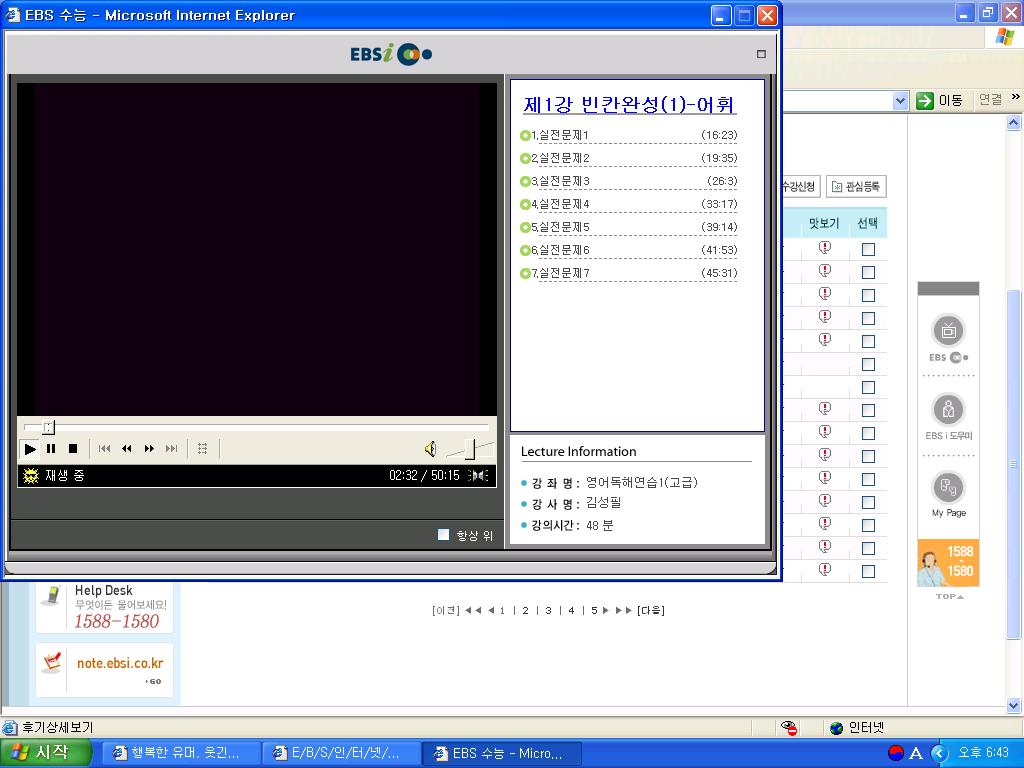Viewport: 1024px width, 768px height.
Task: Tick the third 선택 checkbox in the list
Action: pos(868,295)
